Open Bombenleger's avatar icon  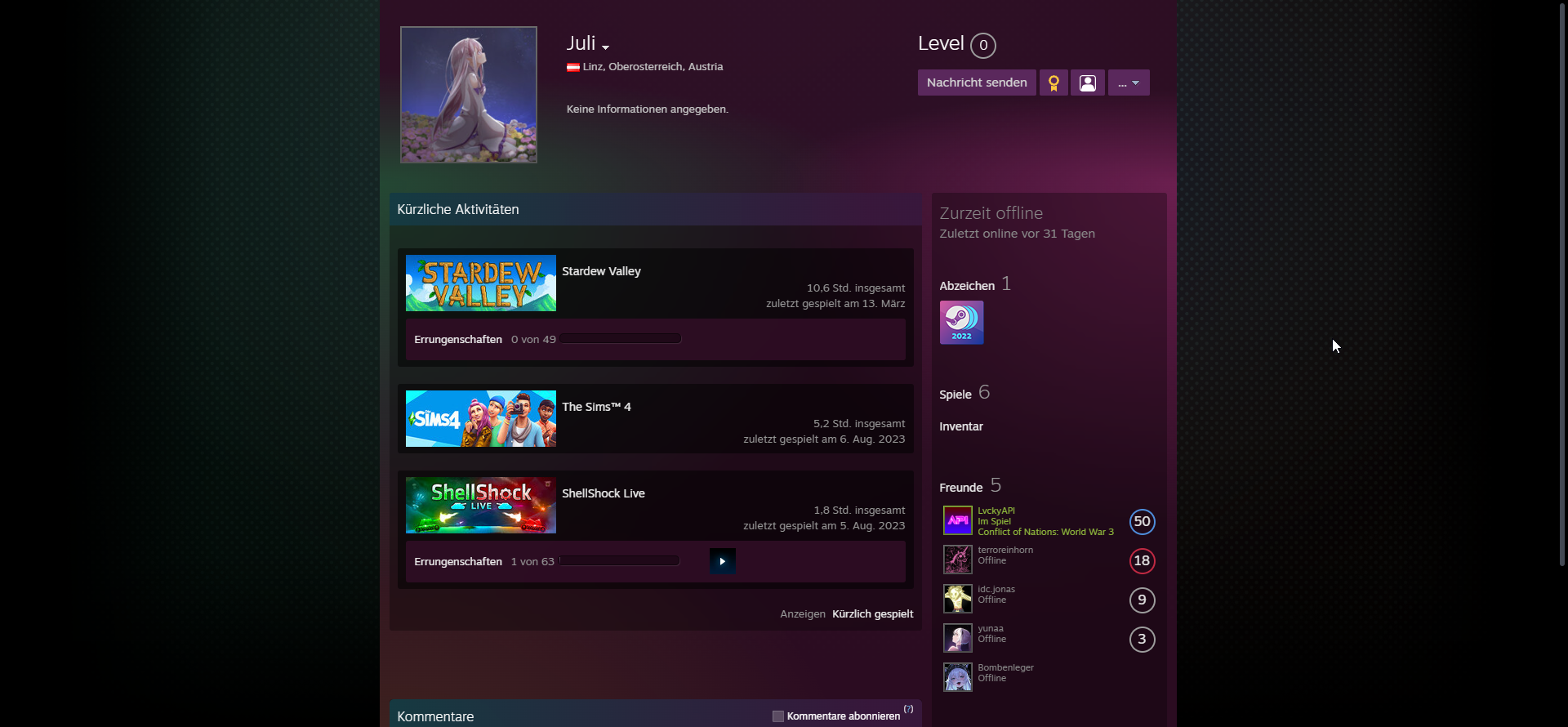coord(957,677)
